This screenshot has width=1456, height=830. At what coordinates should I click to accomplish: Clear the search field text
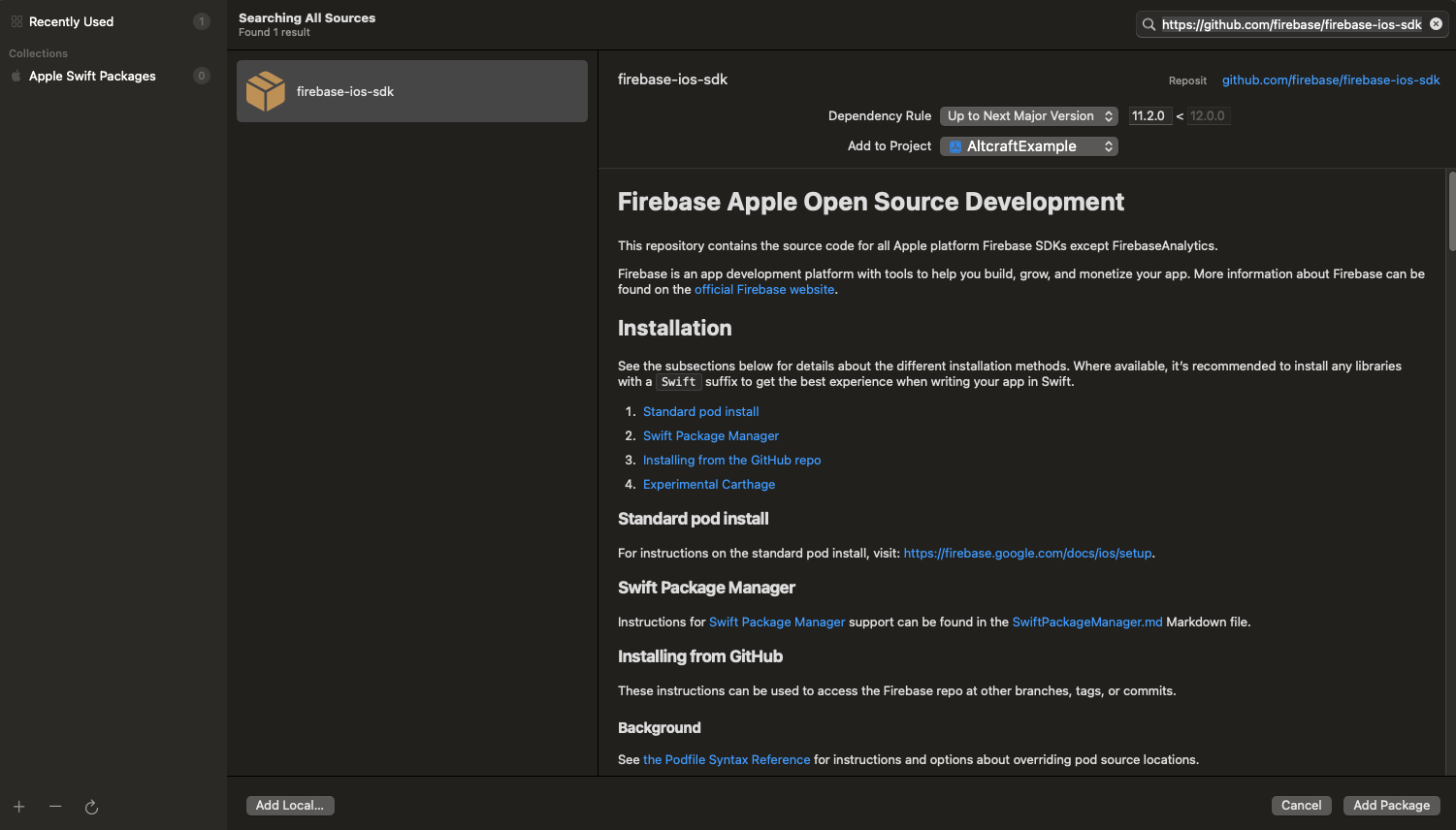[1436, 24]
